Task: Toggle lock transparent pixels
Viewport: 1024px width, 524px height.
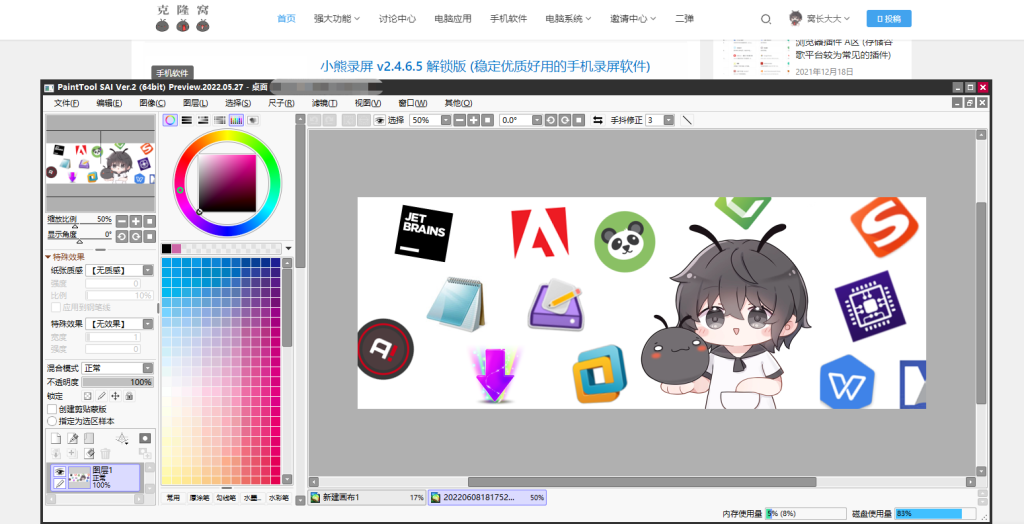Action: click(x=88, y=396)
